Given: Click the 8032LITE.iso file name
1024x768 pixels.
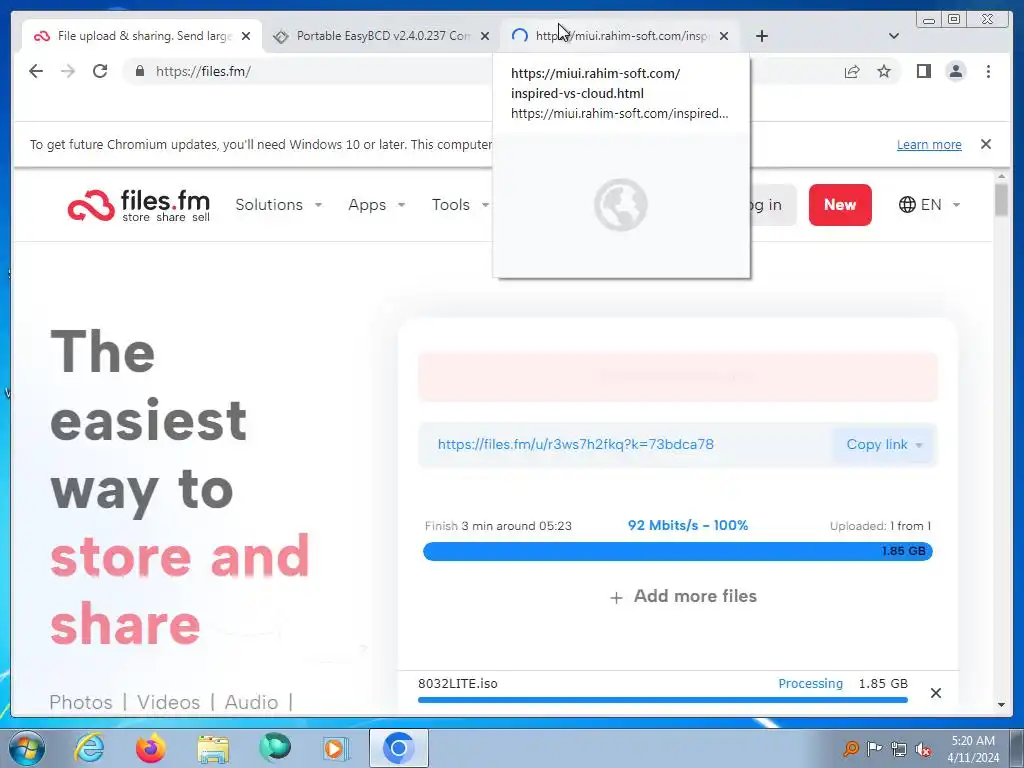Looking at the screenshot, I should [458, 684].
